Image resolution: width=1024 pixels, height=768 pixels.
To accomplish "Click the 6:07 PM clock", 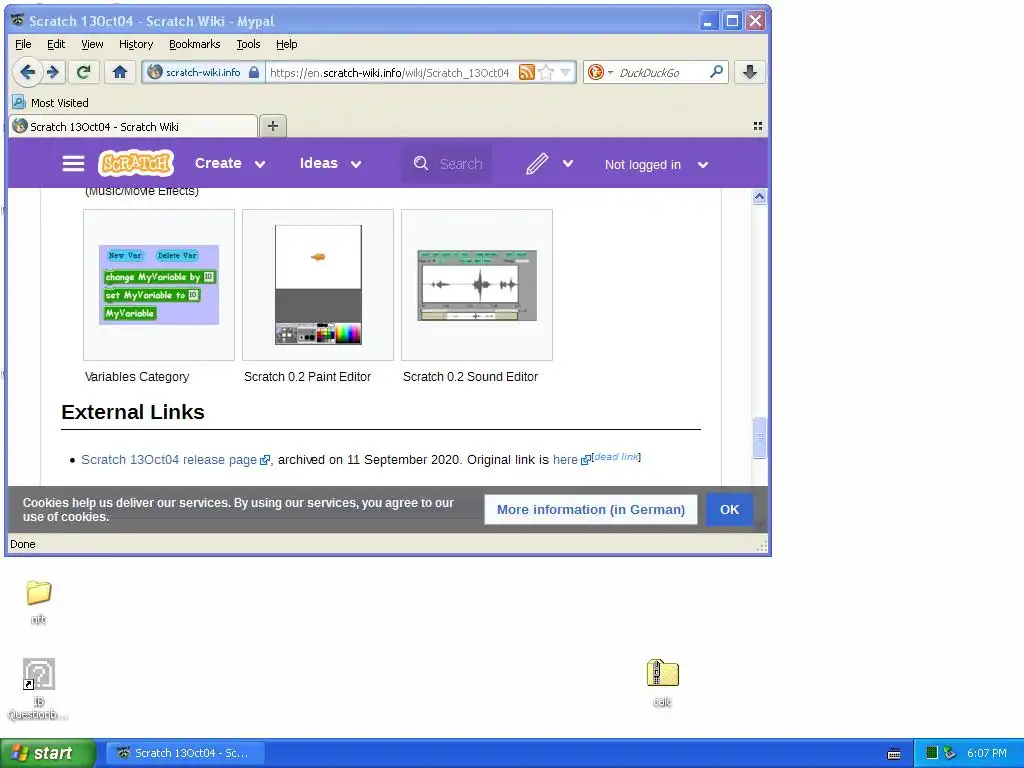I will click(987, 753).
